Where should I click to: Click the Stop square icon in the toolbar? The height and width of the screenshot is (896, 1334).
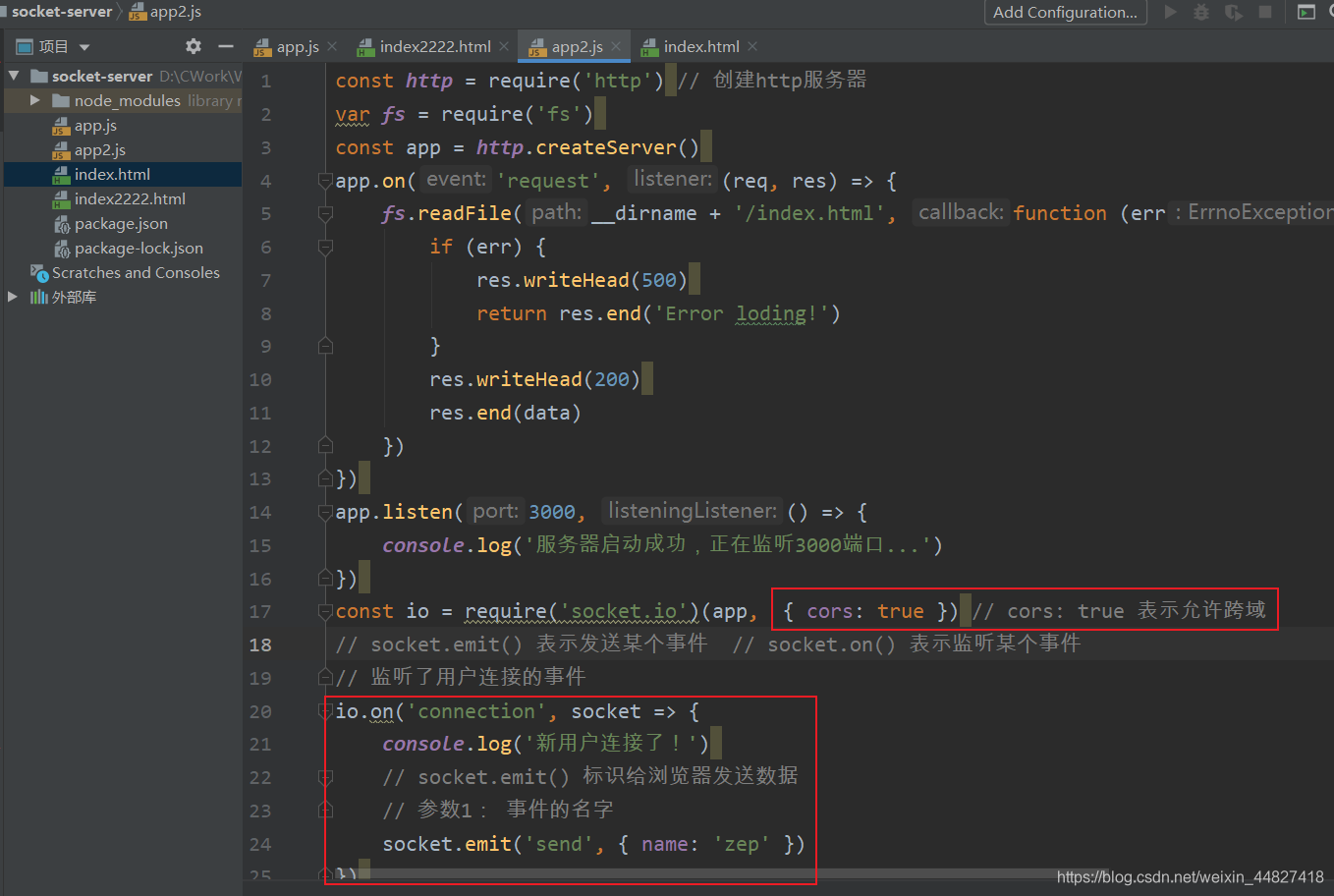(x=1265, y=12)
